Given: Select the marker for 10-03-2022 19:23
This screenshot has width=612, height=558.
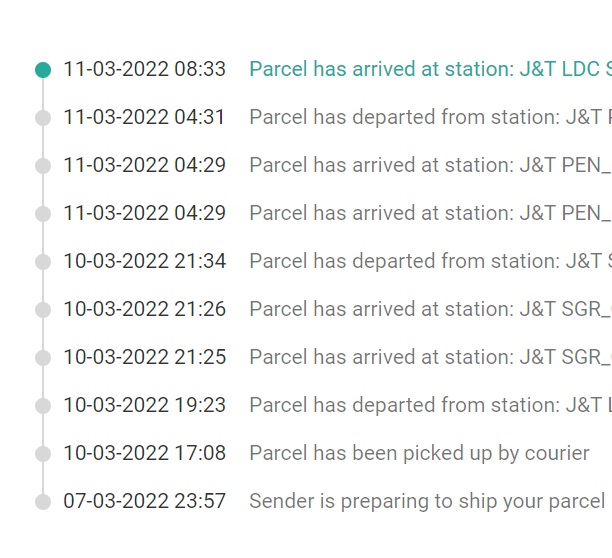Looking at the screenshot, I should pyautogui.click(x=43, y=406).
